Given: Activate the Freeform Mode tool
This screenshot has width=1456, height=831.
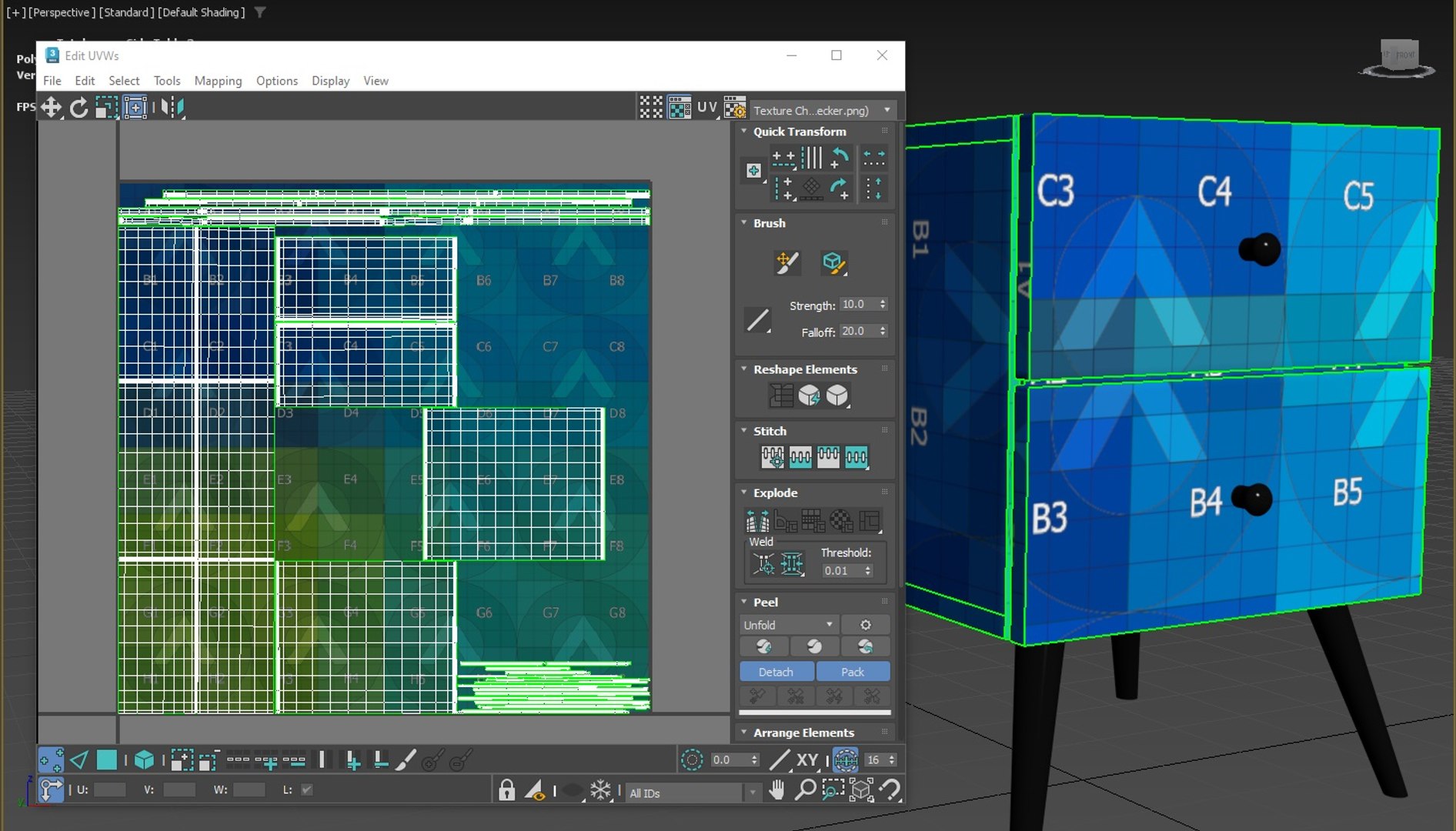Looking at the screenshot, I should [135, 108].
